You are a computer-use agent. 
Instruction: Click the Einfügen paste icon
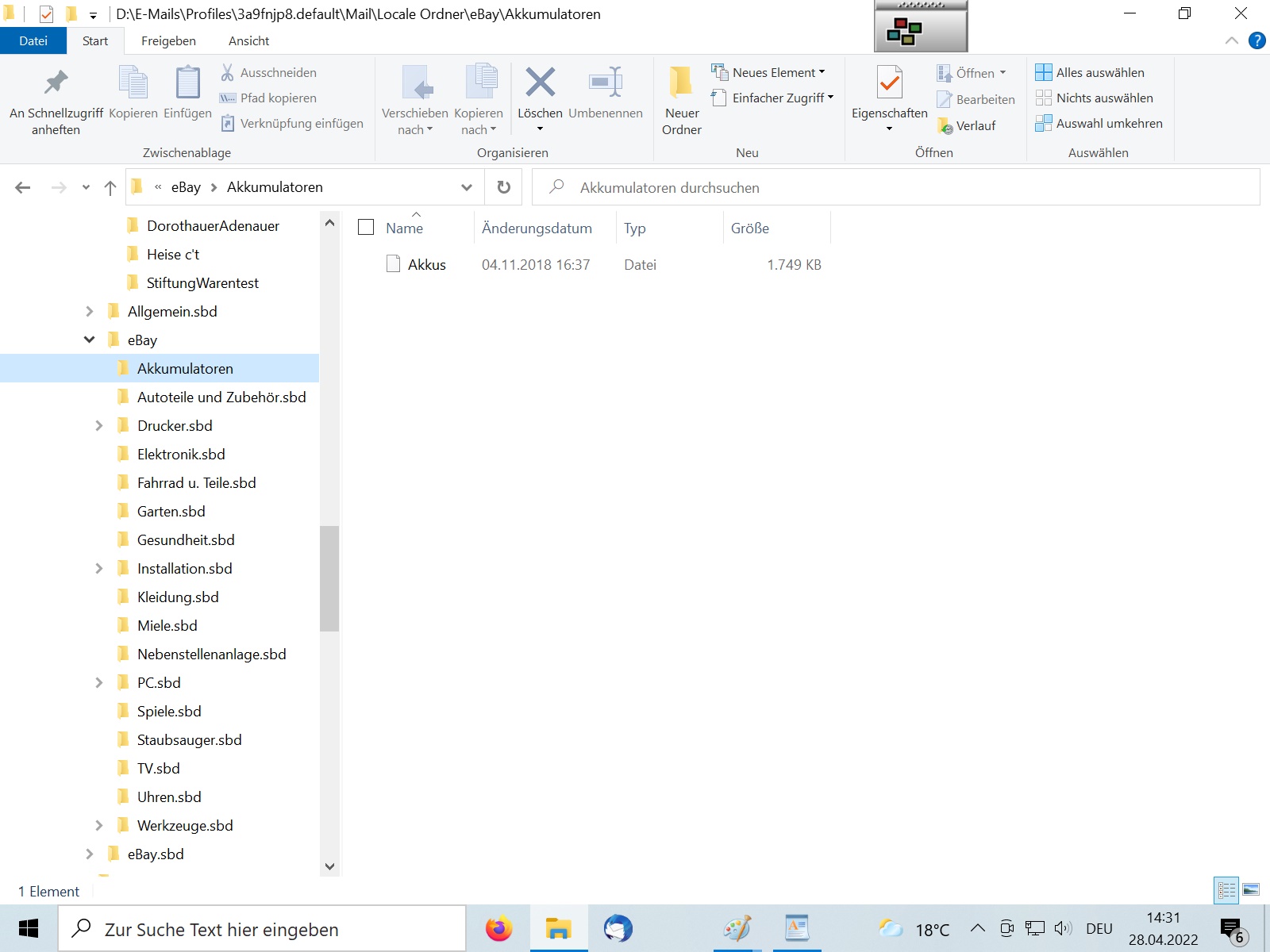(187, 94)
